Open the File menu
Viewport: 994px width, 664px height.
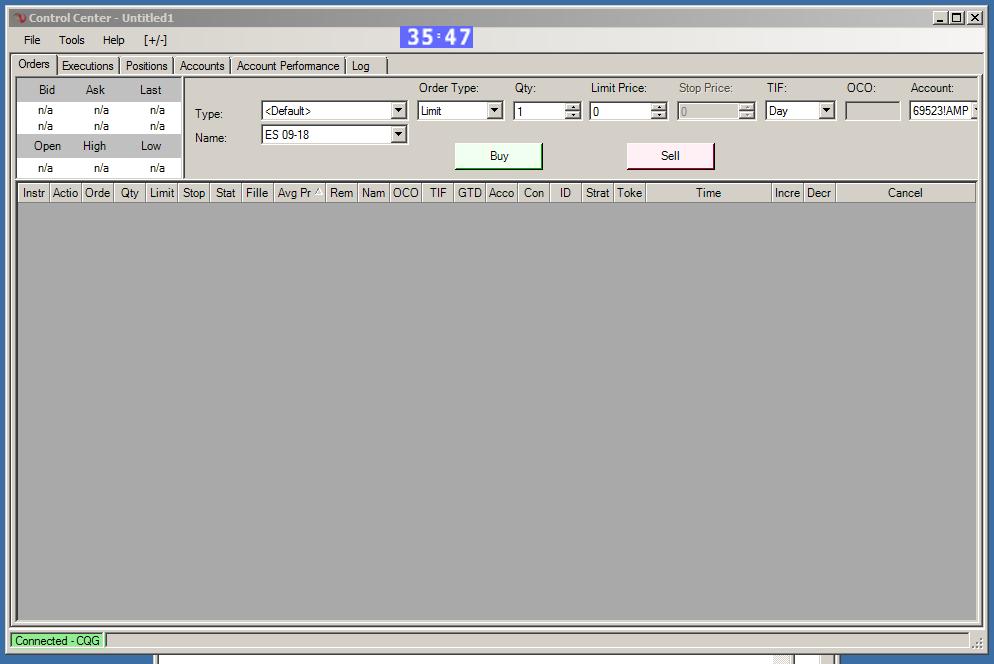[32, 40]
